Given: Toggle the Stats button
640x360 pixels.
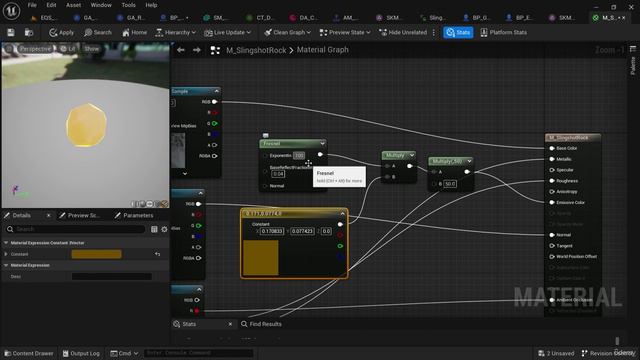Looking at the screenshot, I should point(458,32).
